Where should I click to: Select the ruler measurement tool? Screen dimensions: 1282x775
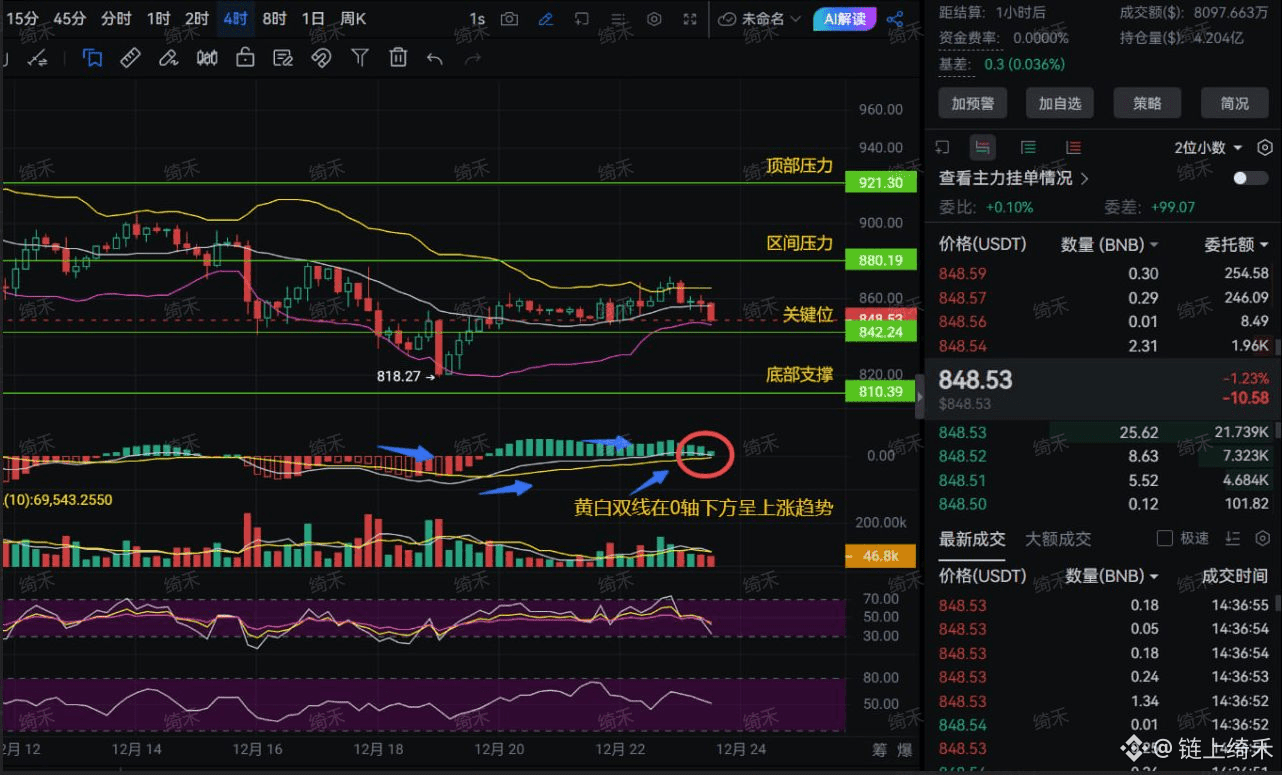[x=130, y=58]
